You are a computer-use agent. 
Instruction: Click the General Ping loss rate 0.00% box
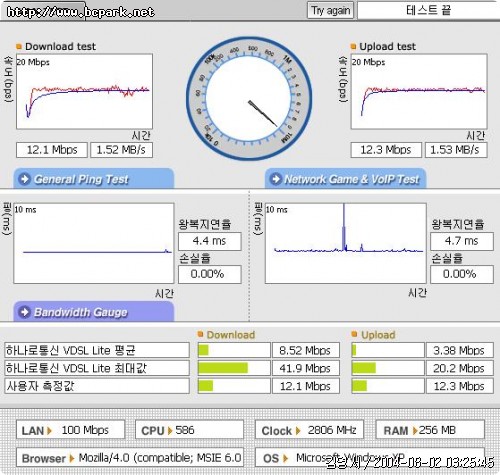pos(210,274)
